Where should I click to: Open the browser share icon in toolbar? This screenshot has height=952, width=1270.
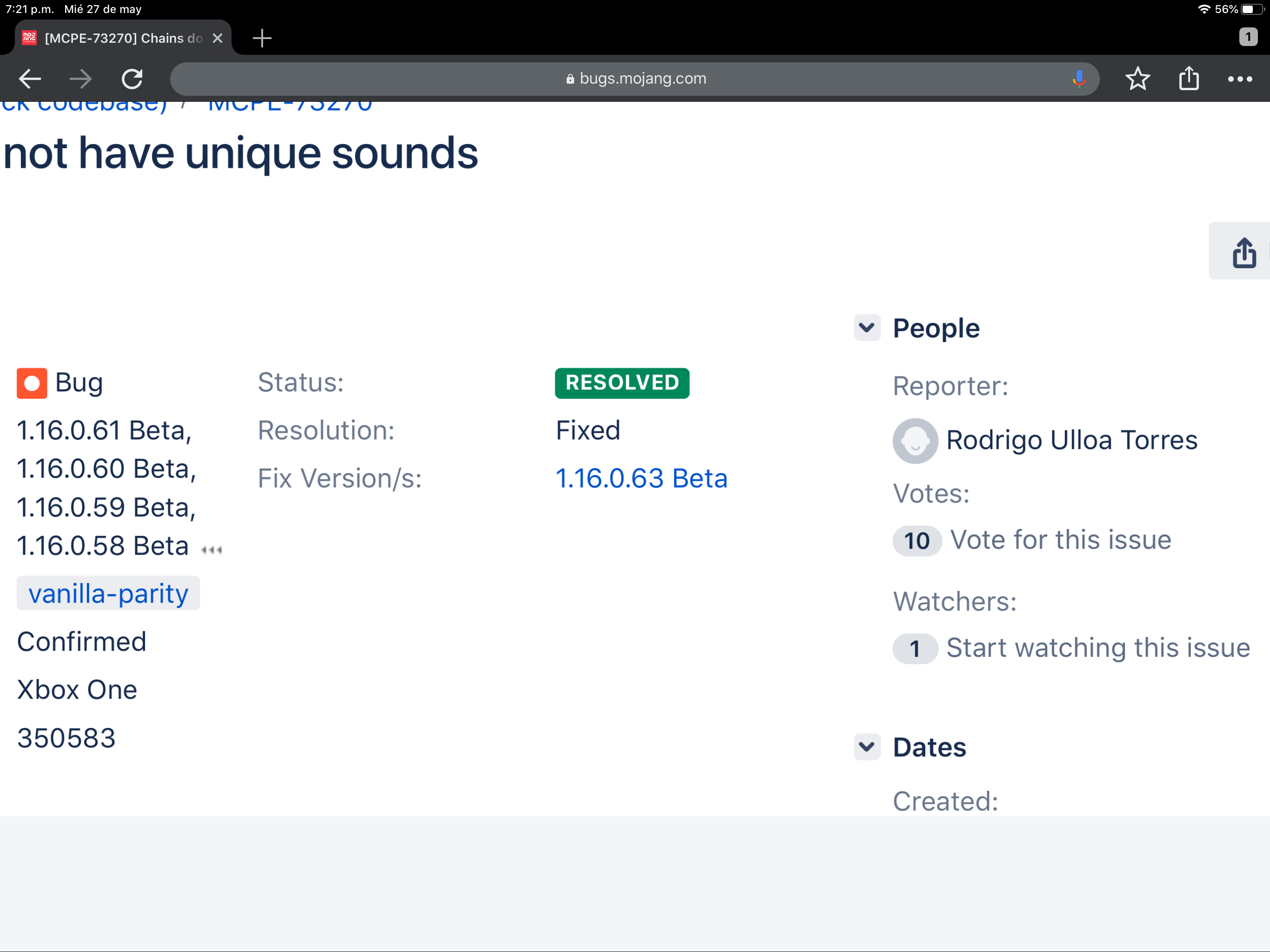click(1189, 79)
